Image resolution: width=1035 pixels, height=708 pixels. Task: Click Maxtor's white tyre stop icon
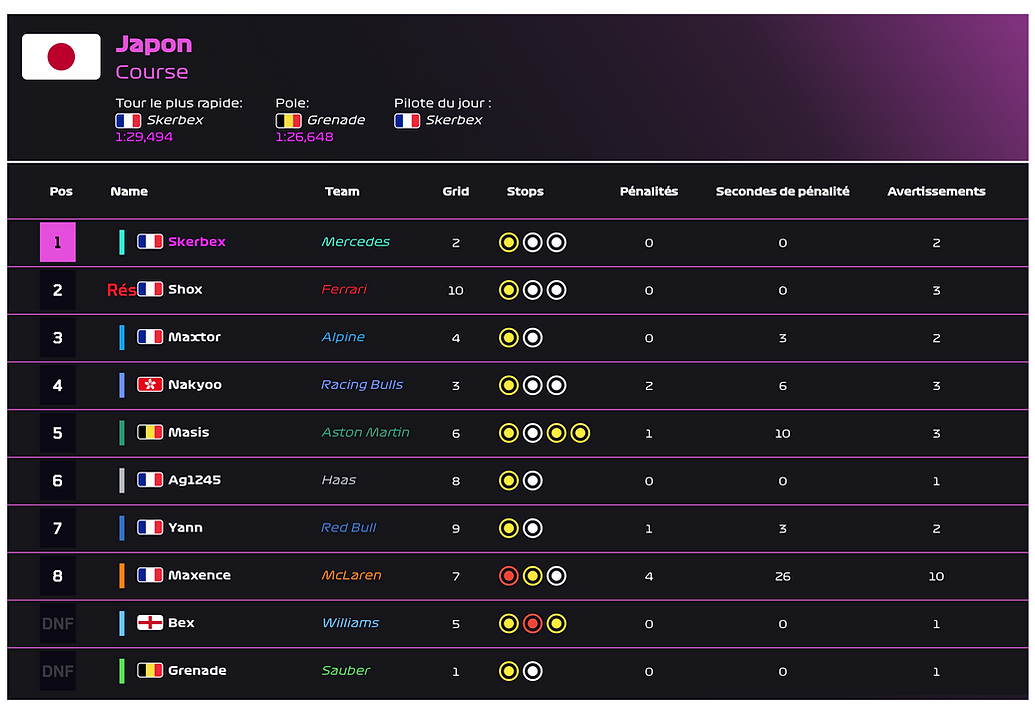click(x=533, y=338)
